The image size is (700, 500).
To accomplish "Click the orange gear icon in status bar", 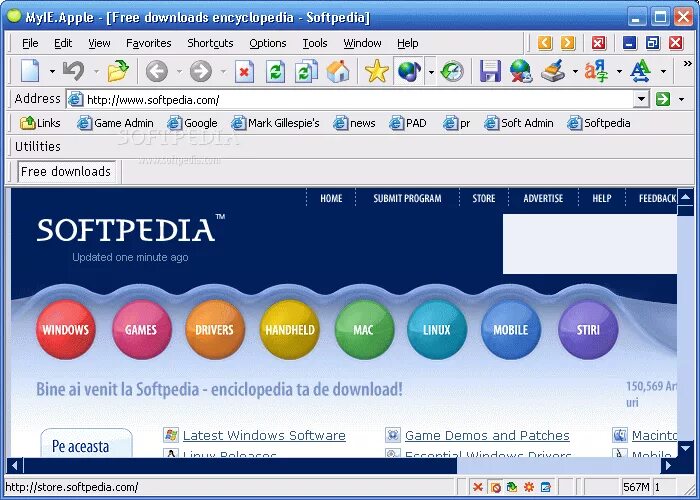I will [529, 487].
